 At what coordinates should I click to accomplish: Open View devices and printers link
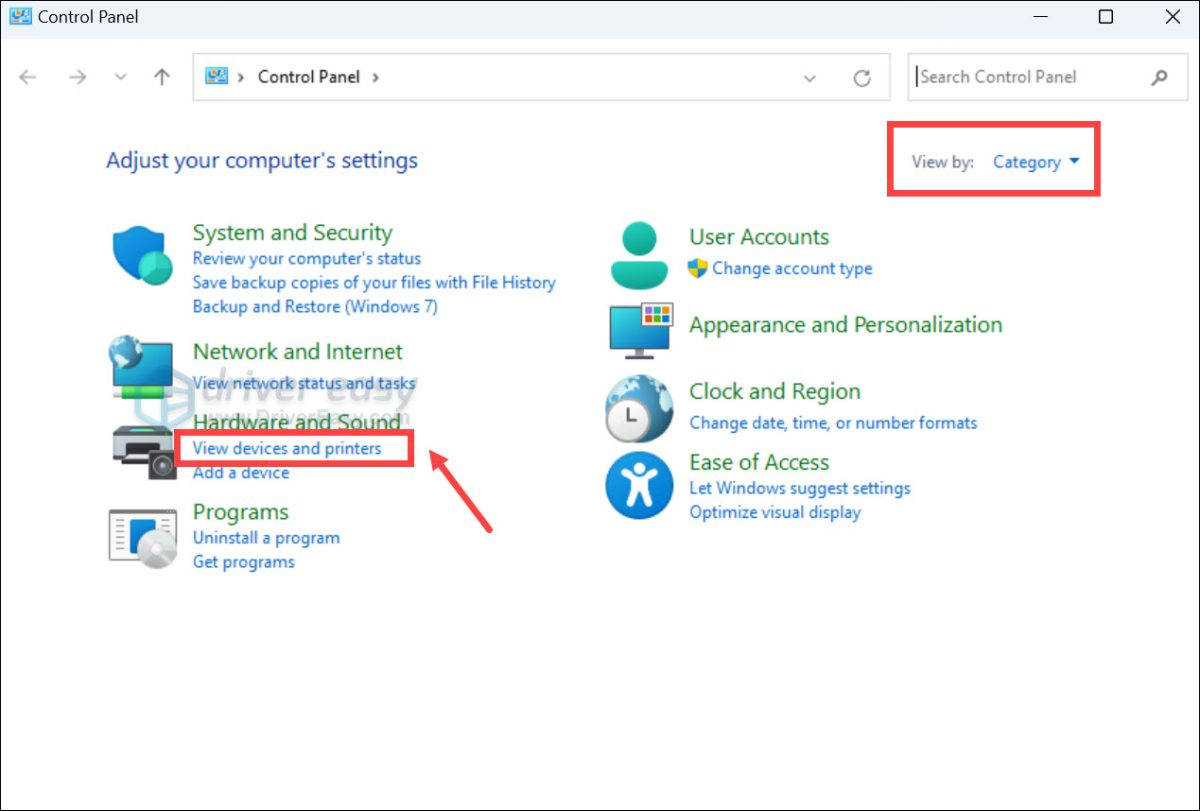[x=287, y=449]
